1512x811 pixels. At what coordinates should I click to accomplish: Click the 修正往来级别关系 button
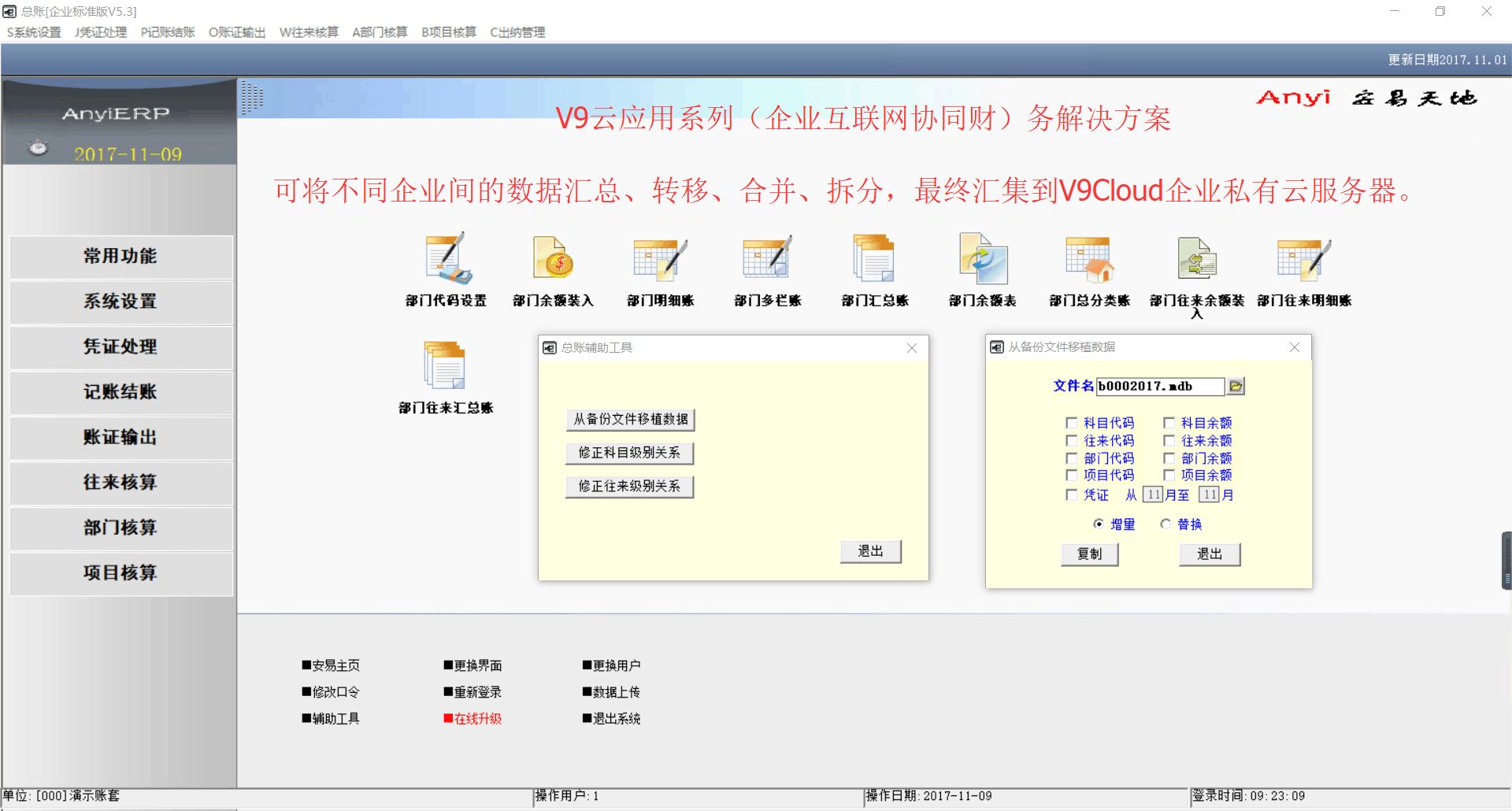pos(630,487)
